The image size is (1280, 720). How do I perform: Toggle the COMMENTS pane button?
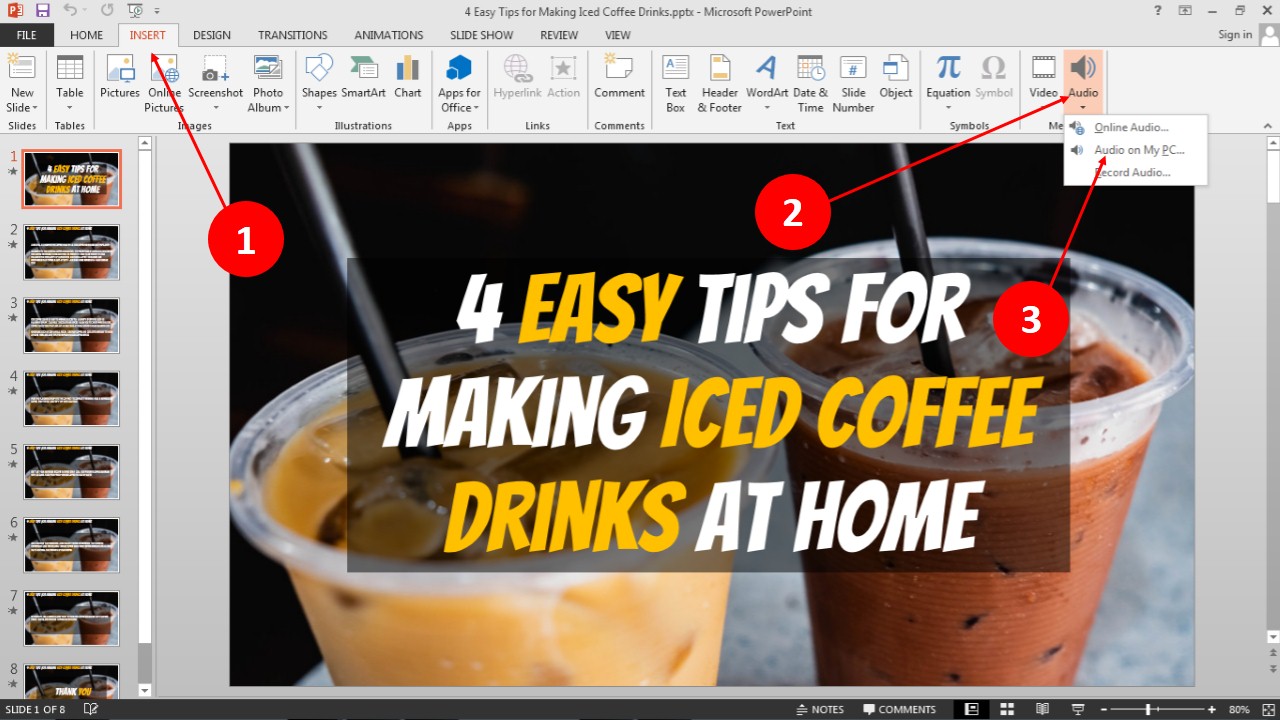(900, 709)
